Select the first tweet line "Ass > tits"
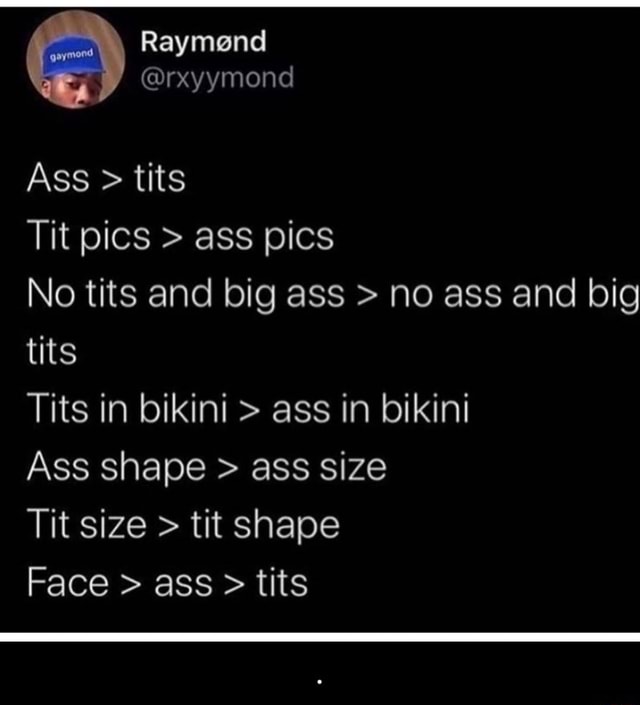Viewport: 640px width, 705px height. click(106, 178)
